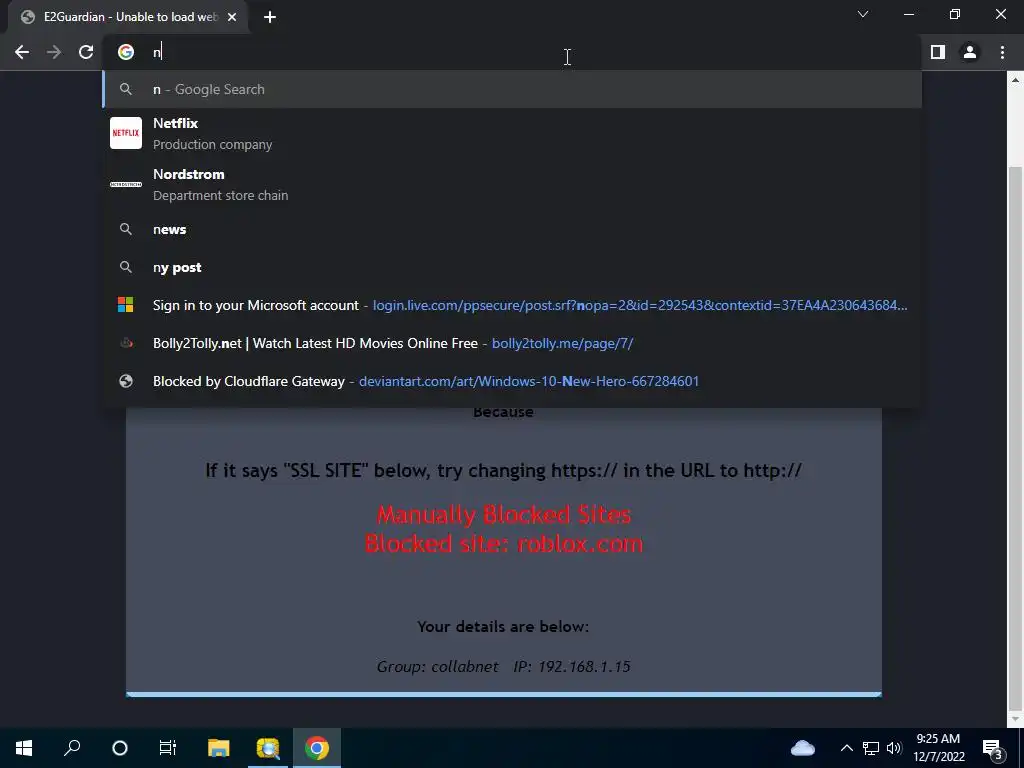Click globe icon beside Cloudflare Gateway entry

(x=126, y=381)
